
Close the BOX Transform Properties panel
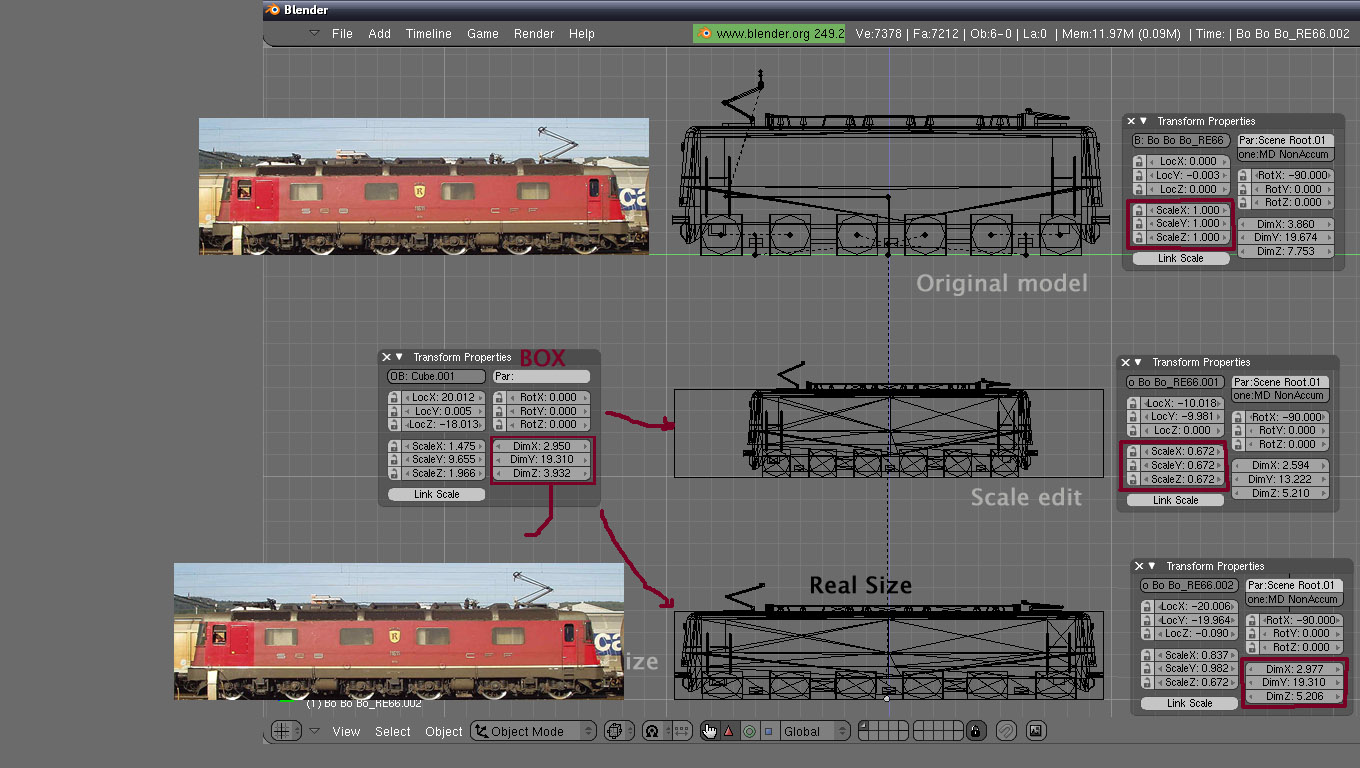click(386, 357)
